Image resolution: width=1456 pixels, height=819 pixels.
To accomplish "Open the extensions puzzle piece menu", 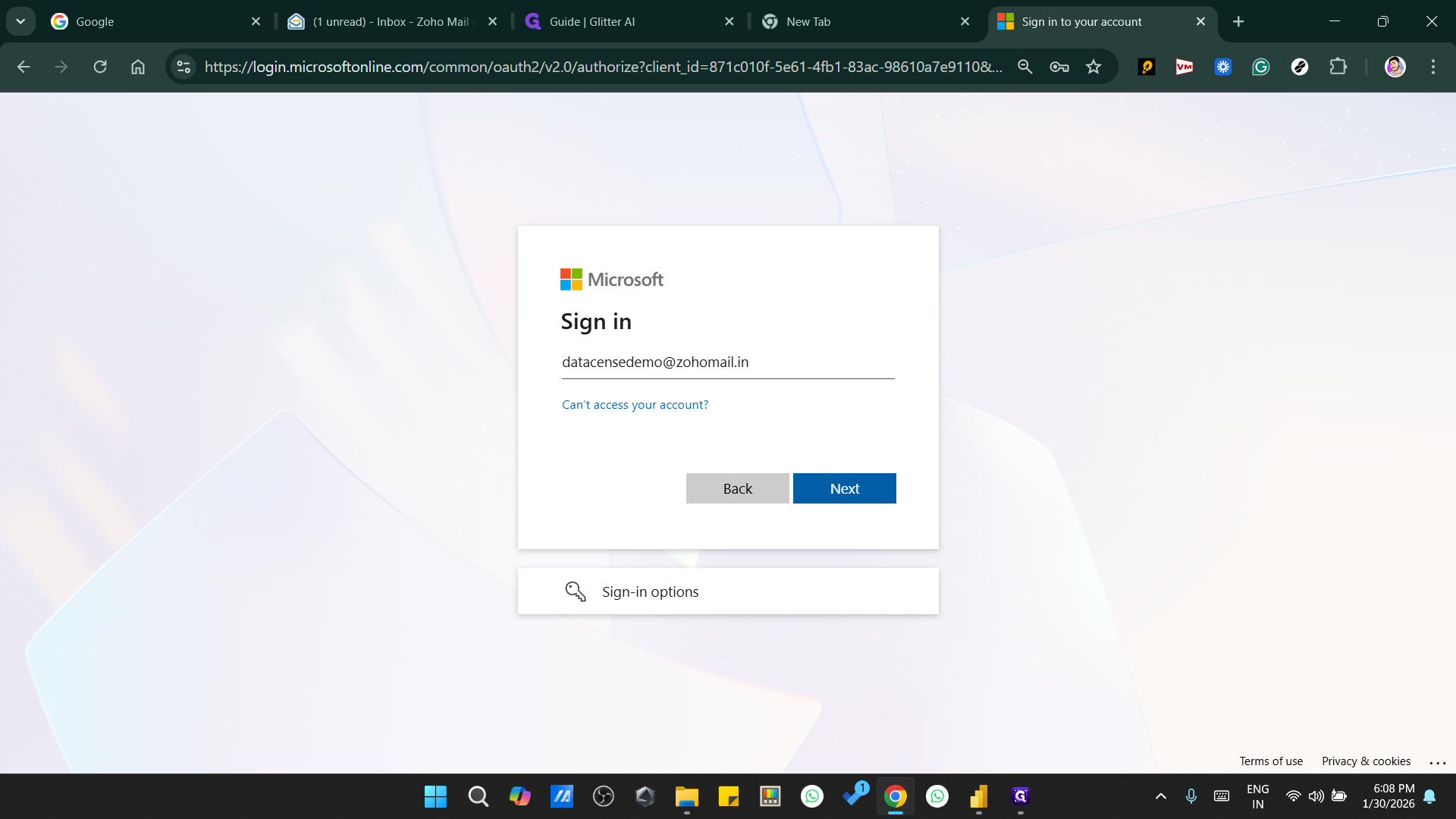I will click(x=1338, y=67).
